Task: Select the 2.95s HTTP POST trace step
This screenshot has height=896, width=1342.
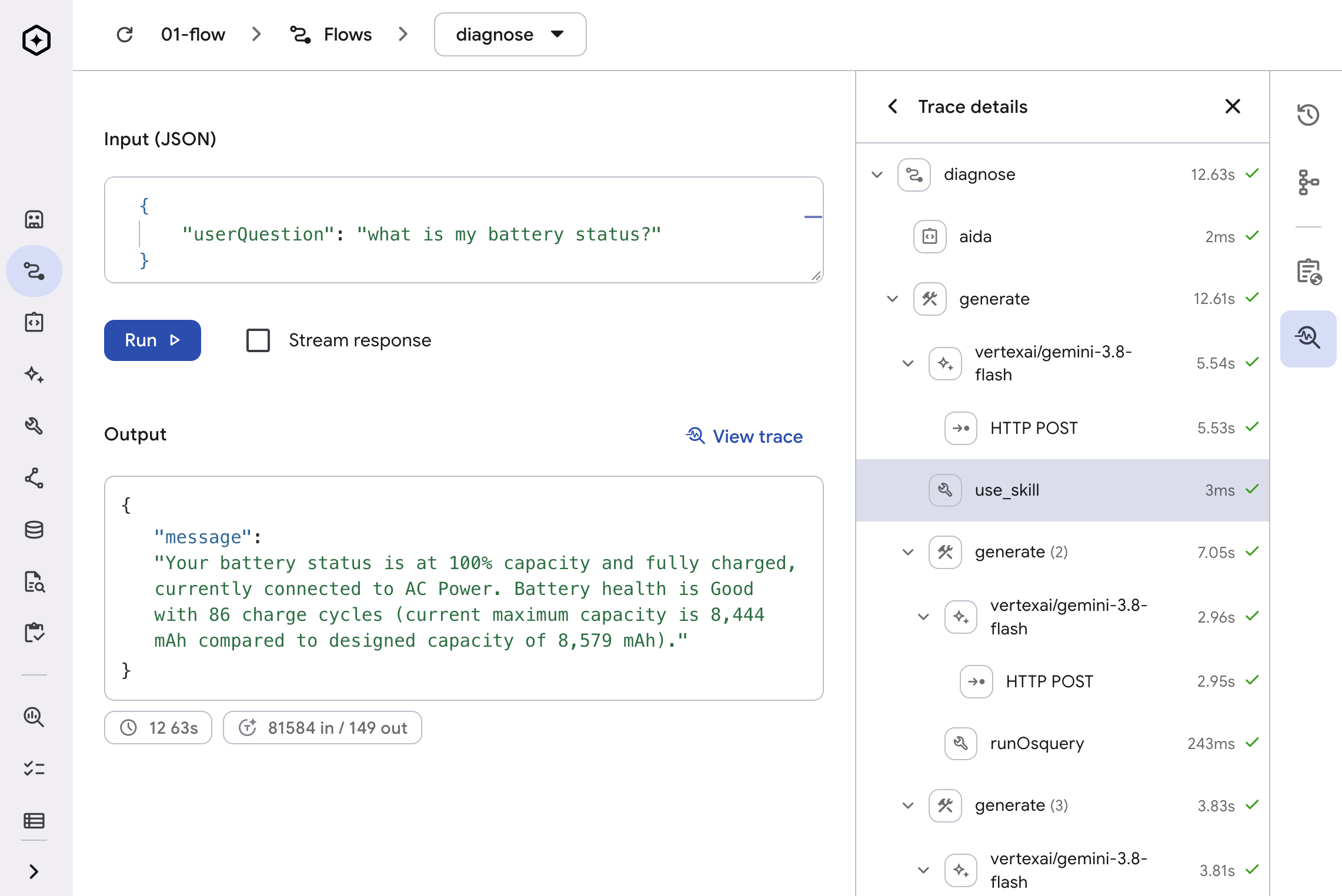Action: tap(1063, 681)
